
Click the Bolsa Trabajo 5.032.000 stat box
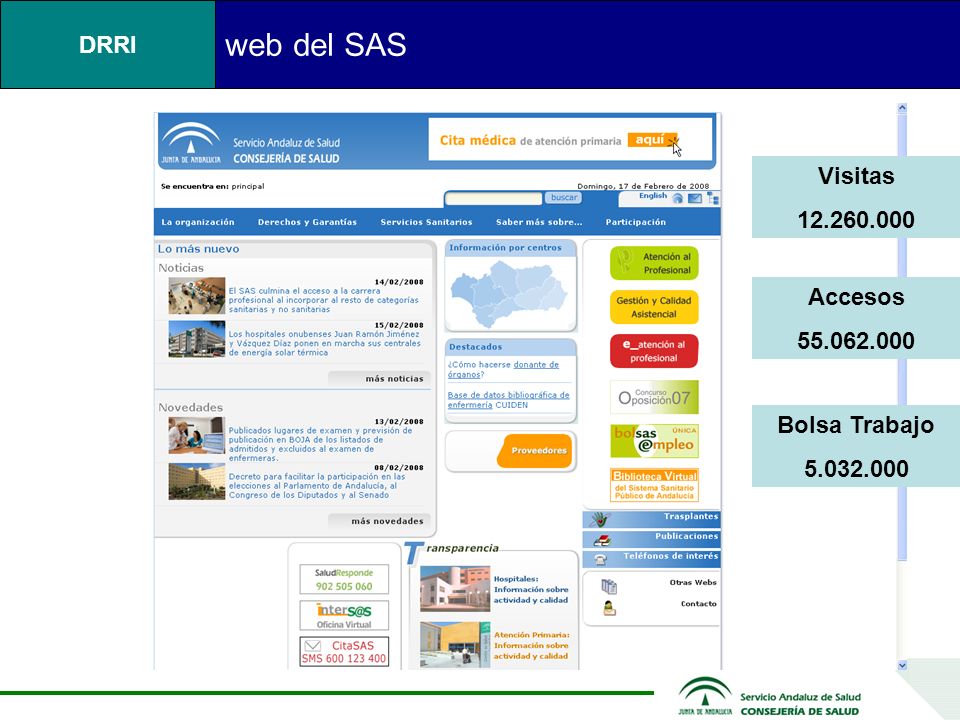coord(855,446)
